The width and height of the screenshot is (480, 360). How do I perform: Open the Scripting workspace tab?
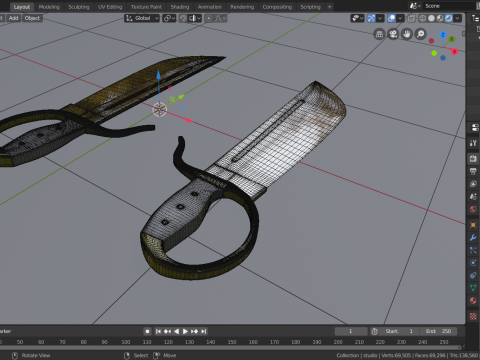[x=310, y=7]
